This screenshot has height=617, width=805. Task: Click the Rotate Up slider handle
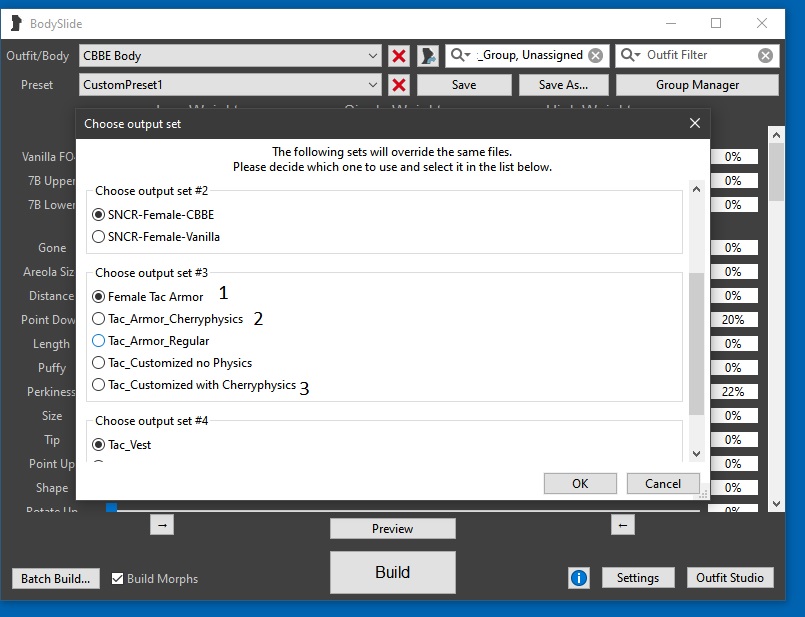pos(112,509)
